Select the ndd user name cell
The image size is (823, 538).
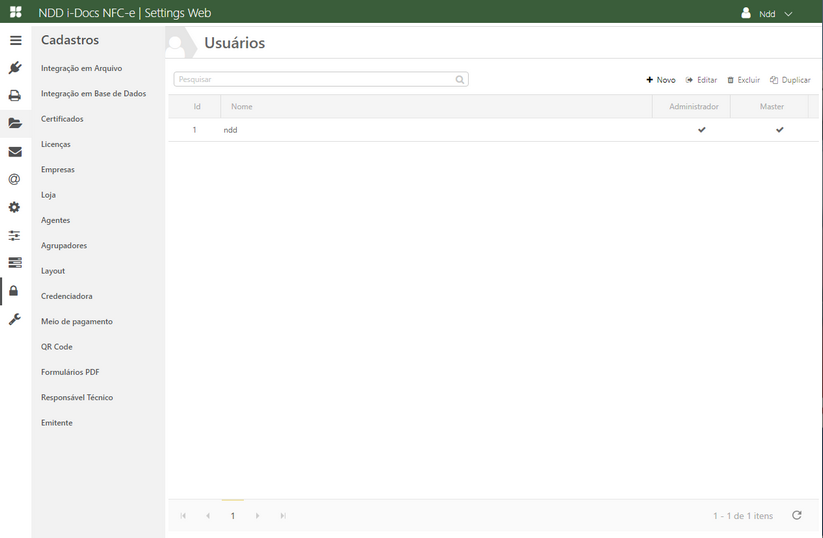230,130
